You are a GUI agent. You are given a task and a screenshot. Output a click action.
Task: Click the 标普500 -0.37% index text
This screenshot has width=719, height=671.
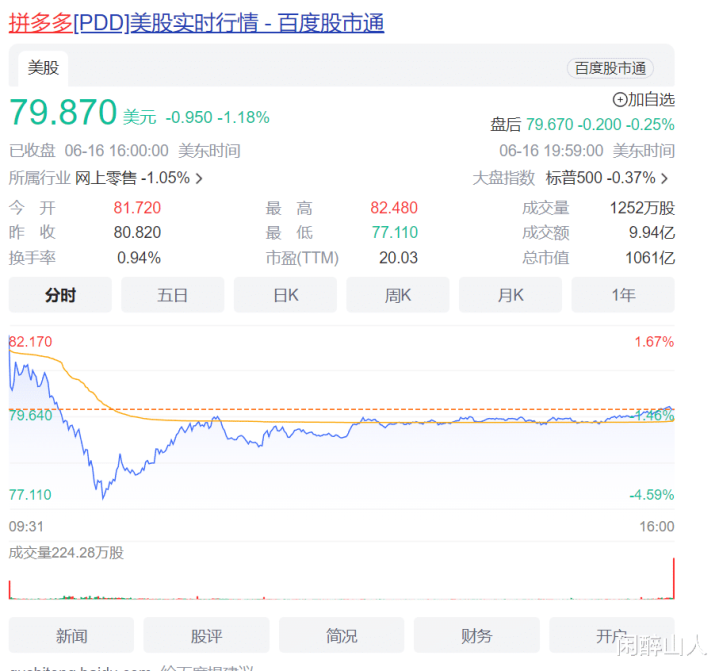point(600,178)
